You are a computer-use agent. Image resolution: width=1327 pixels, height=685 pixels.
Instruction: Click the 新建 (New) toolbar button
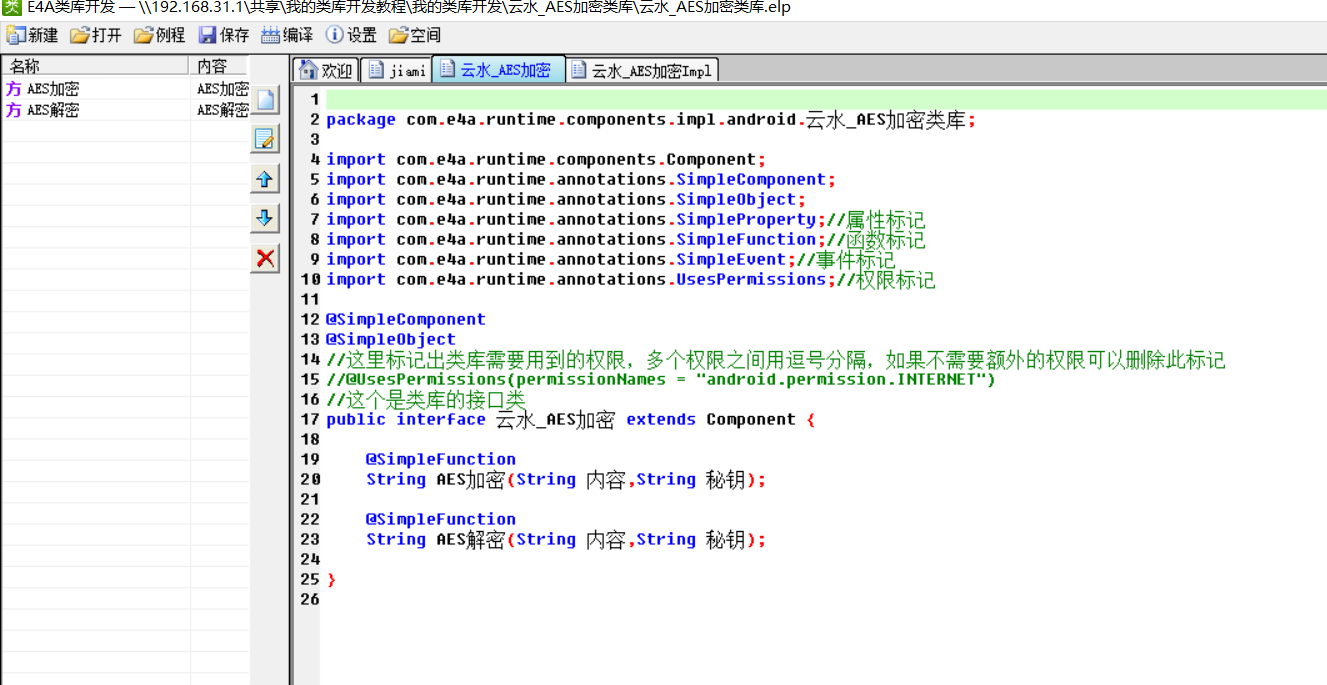(x=32, y=35)
